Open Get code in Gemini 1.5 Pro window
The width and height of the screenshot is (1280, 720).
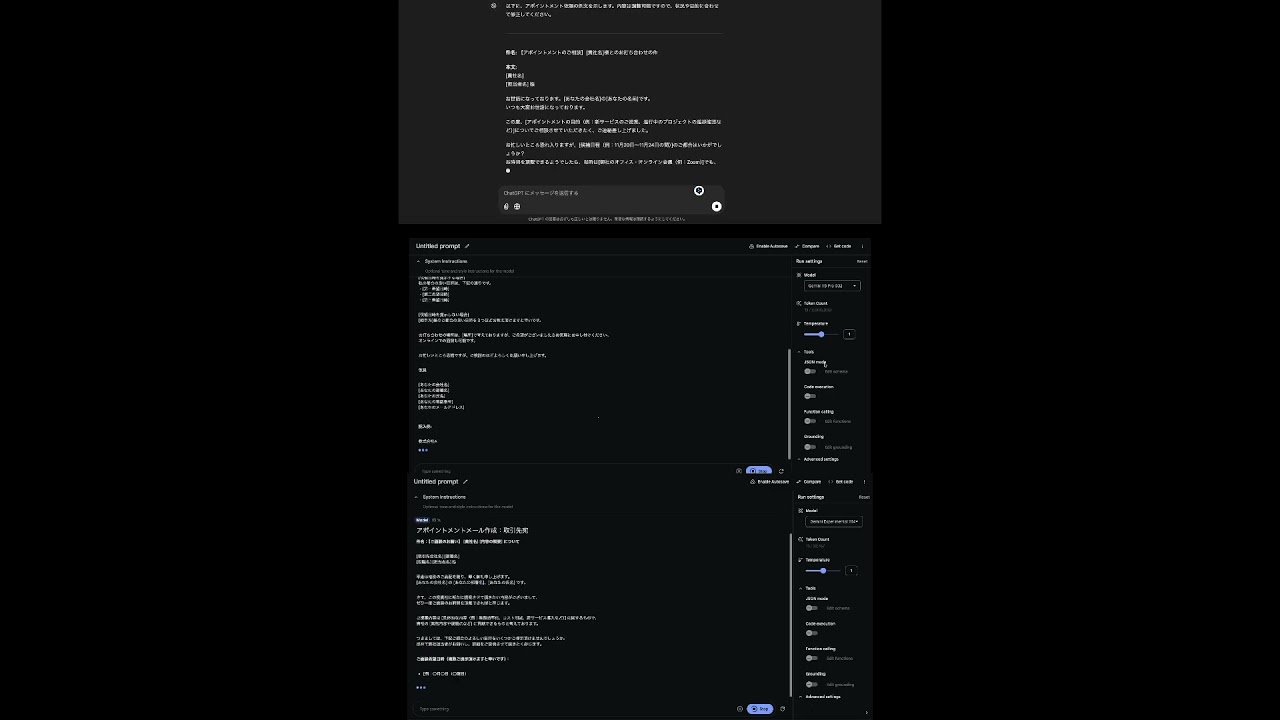coord(838,246)
